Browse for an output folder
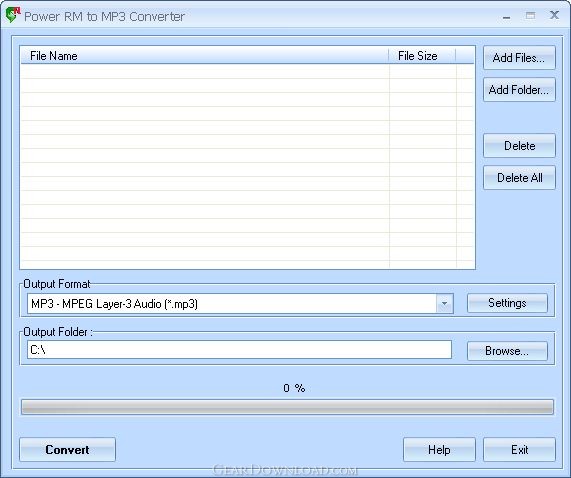 pyautogui.click(x=507, y=351)
